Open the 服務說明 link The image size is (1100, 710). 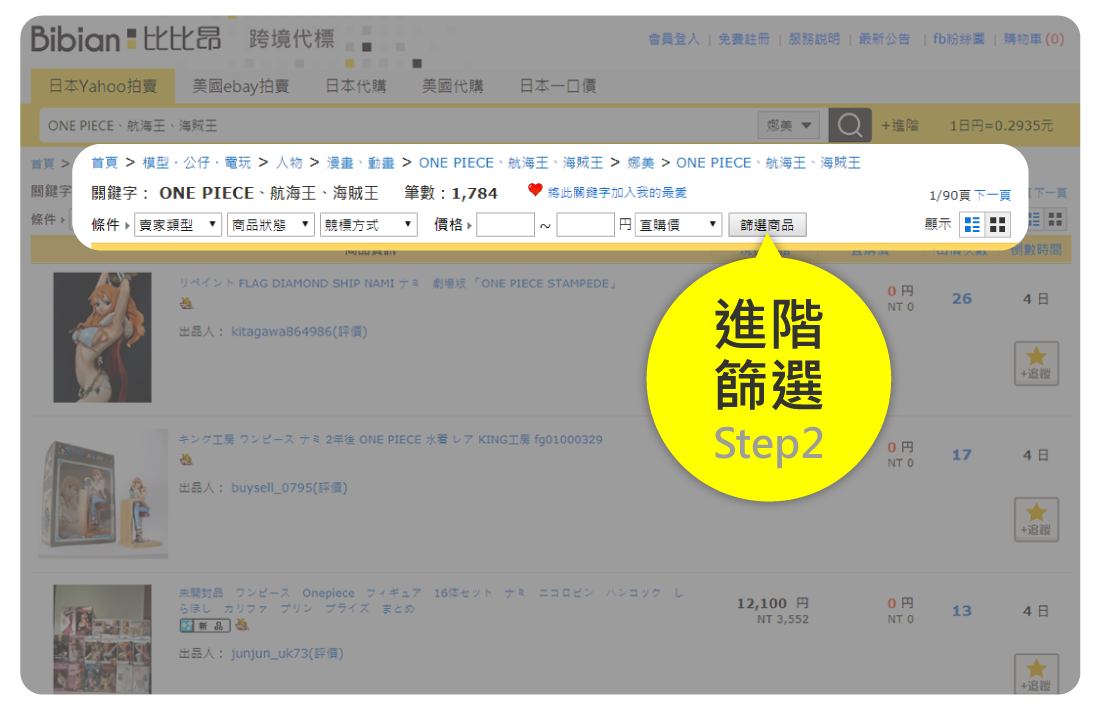tap(814, 39)
